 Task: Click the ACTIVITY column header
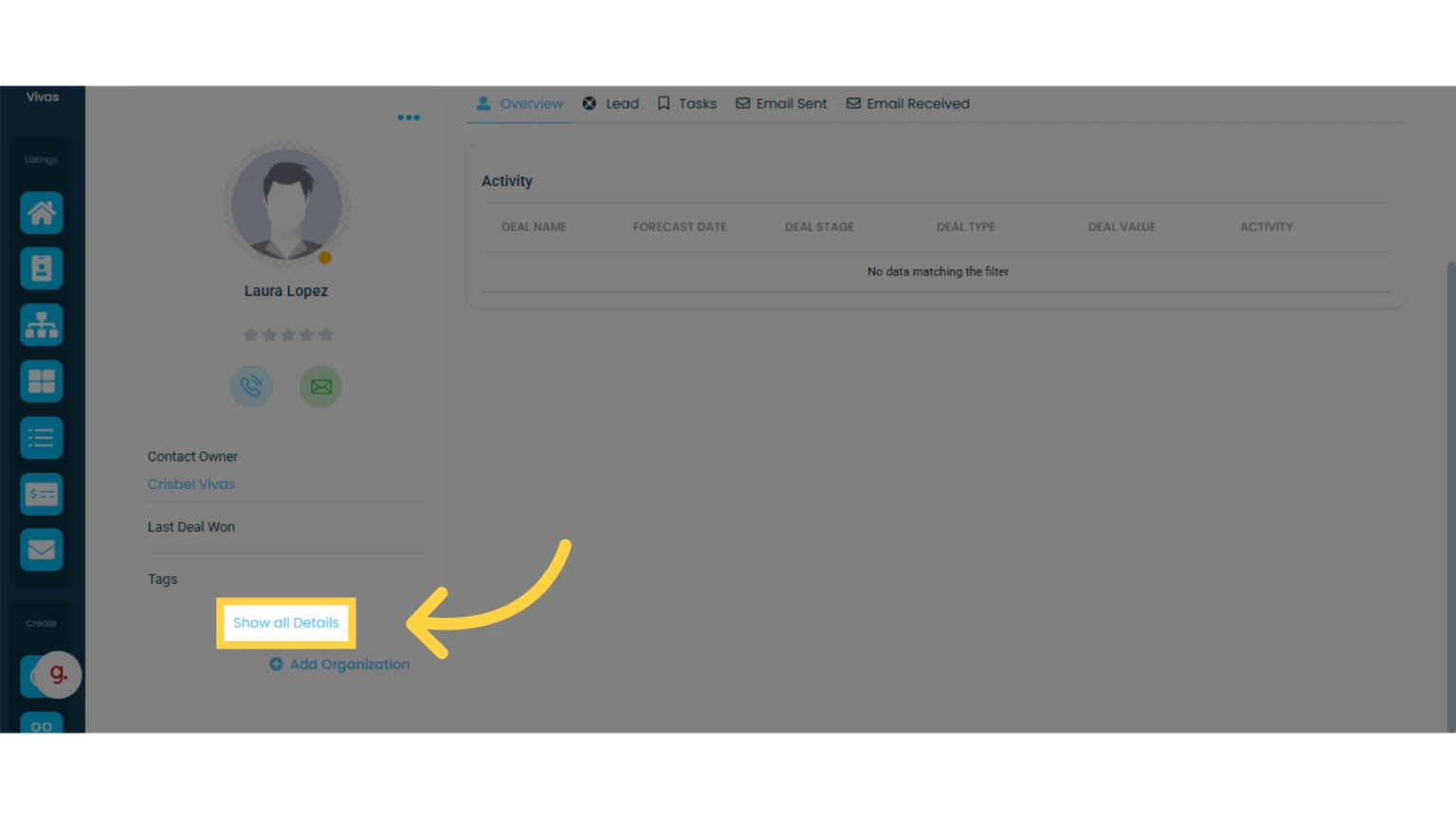pyautogui.click(x=1266, y=227)
